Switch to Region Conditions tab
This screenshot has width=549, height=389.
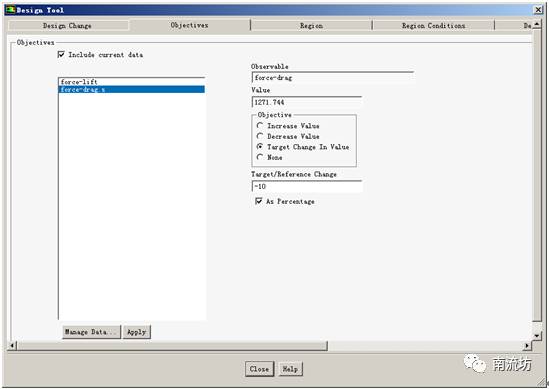pos(433,26)
